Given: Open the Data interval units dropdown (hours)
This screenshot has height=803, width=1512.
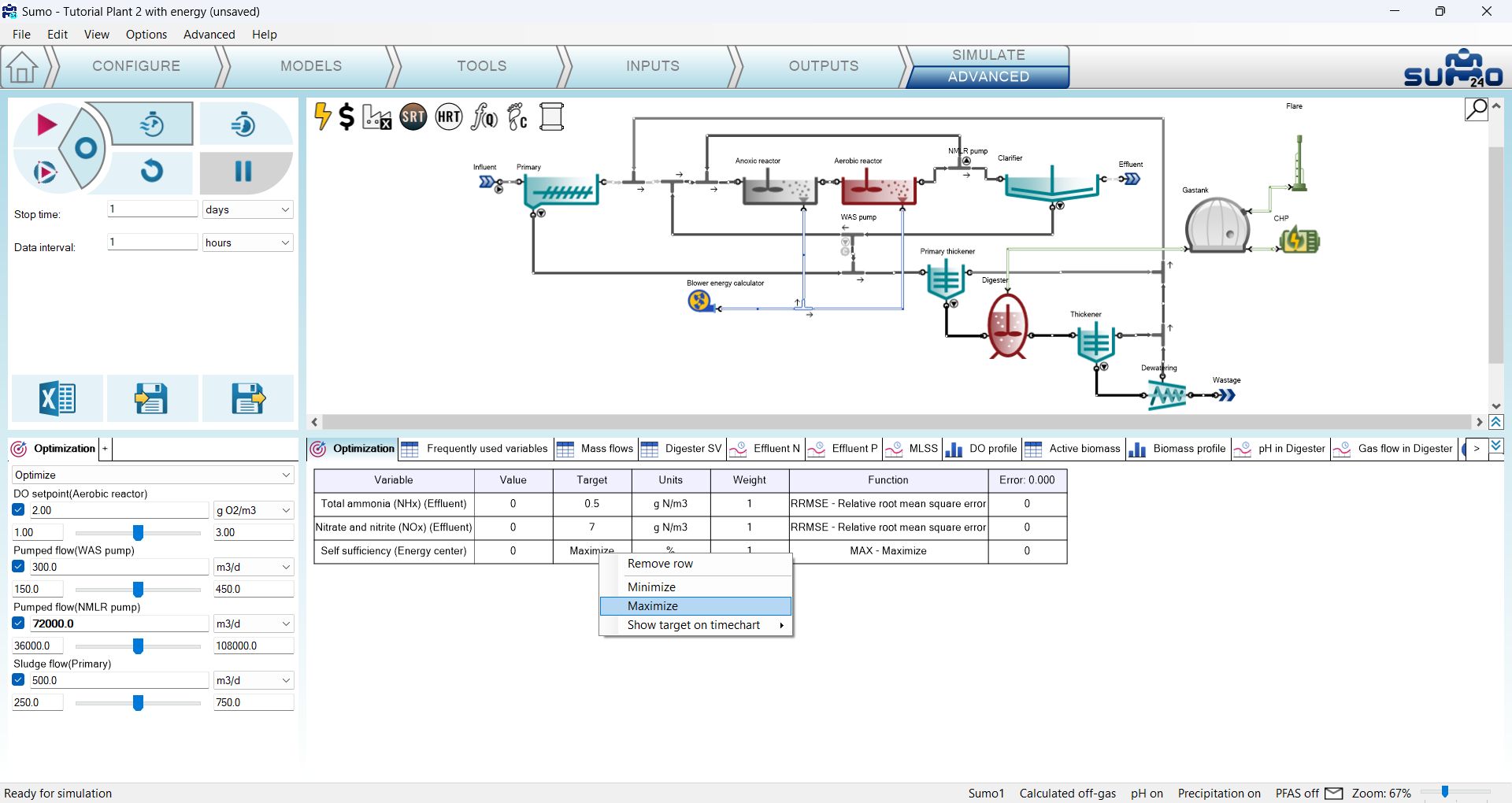Looking at the screenshot, I should pyautogui.click(x=247, y=242).
